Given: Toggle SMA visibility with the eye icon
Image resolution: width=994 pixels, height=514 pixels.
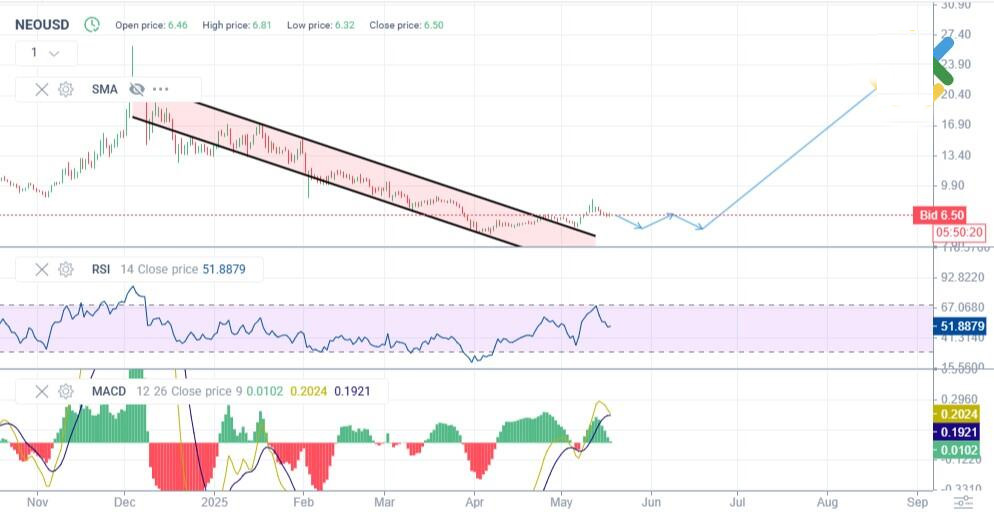Looking at the screenshot, I should point(137,89).
